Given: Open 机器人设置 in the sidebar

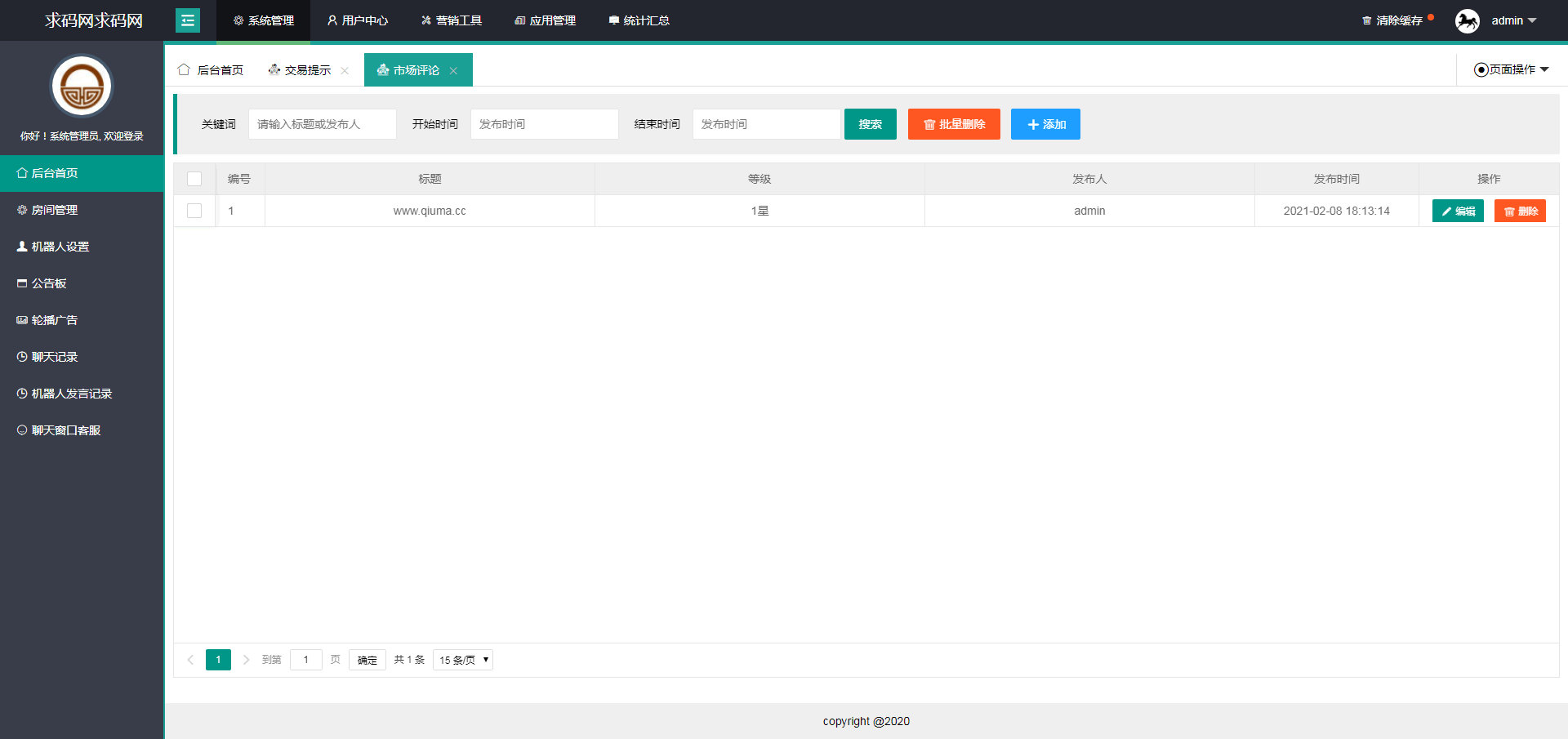Looking at the screenshot, I should click(x=60, y=247).
